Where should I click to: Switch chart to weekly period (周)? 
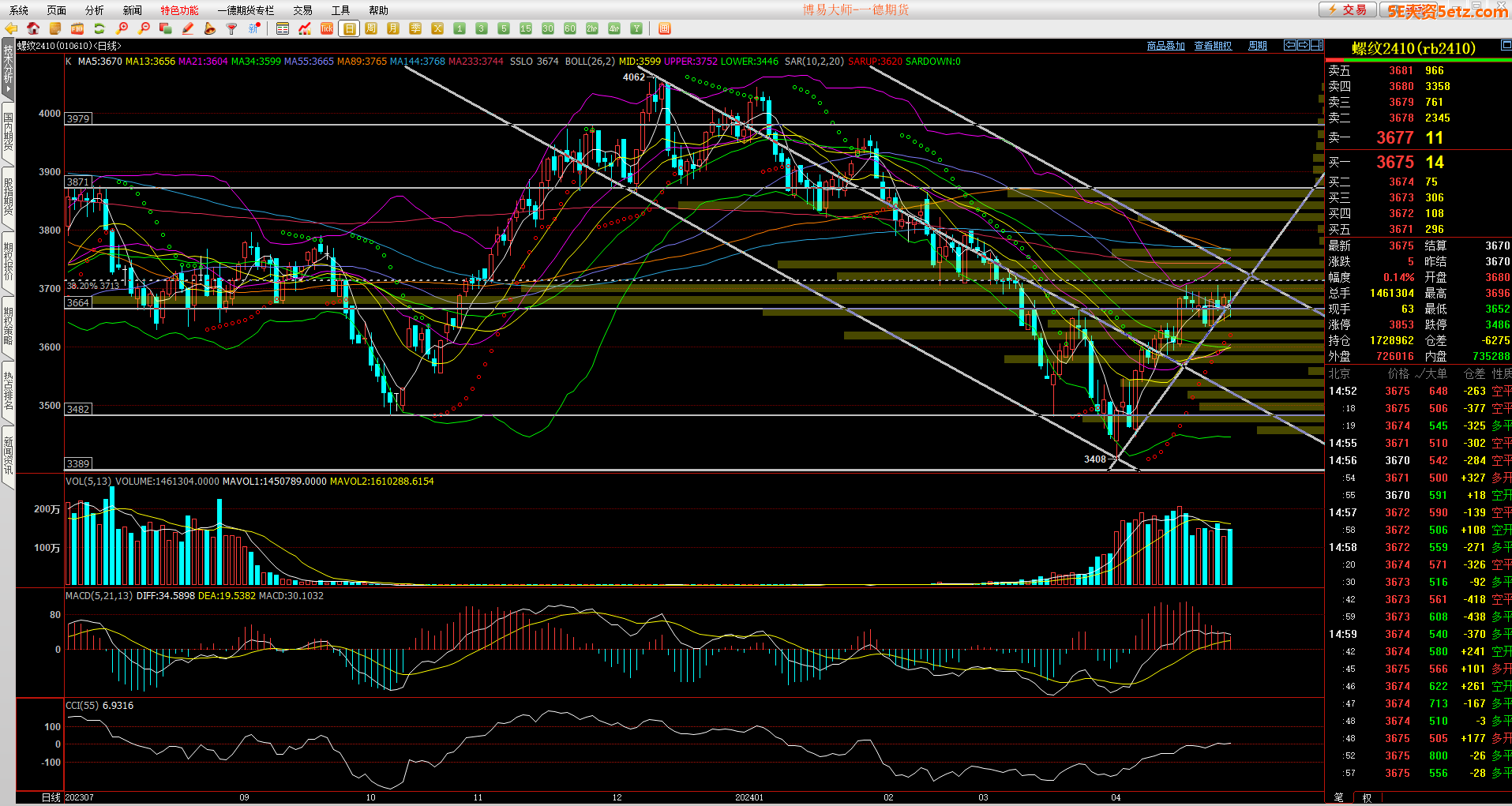tap(371, 29)
